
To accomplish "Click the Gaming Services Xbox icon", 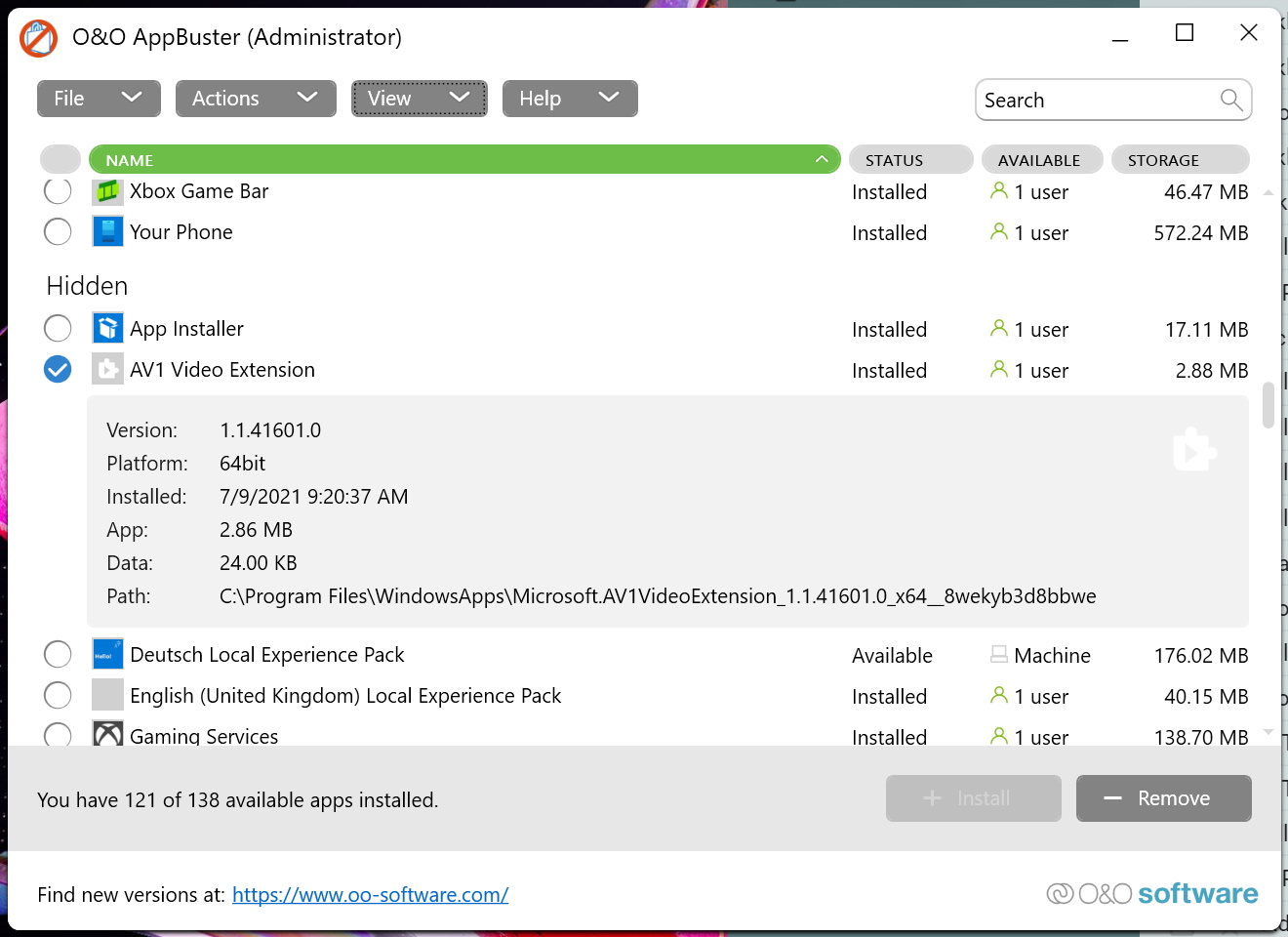I will (x=107, y=734).
